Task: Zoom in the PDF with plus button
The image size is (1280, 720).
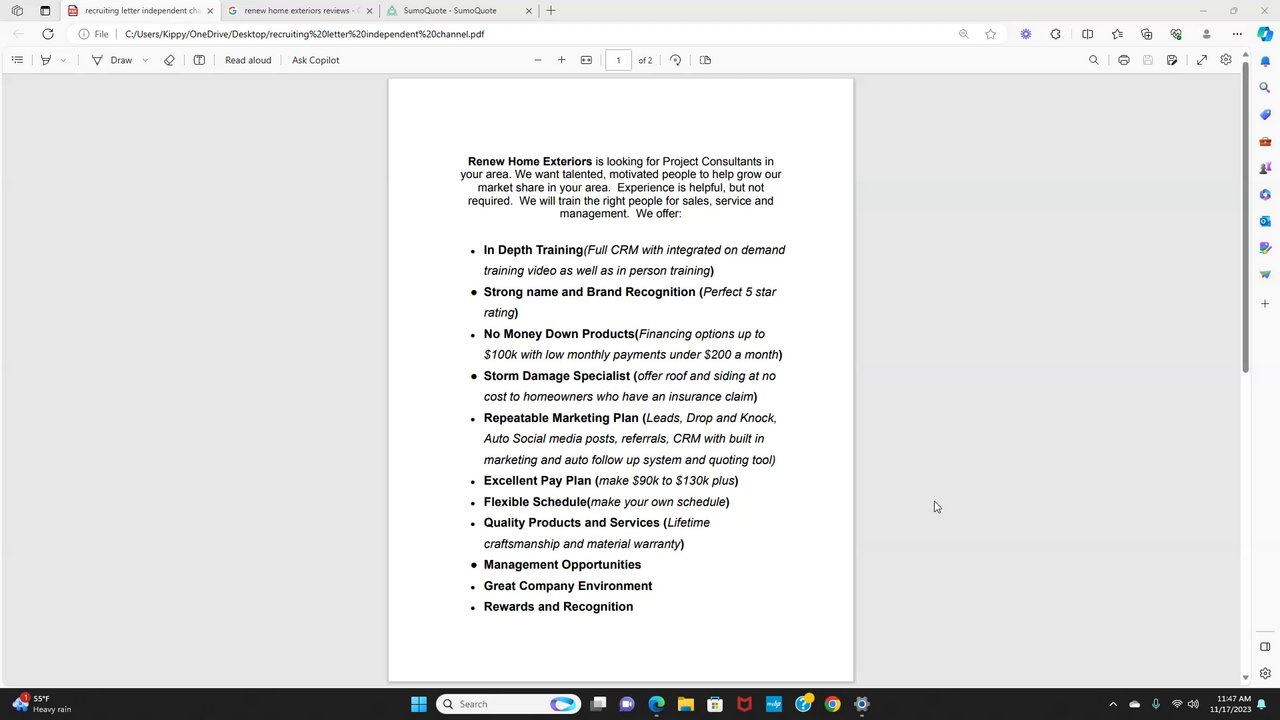Action: click(x=561, y=60)
